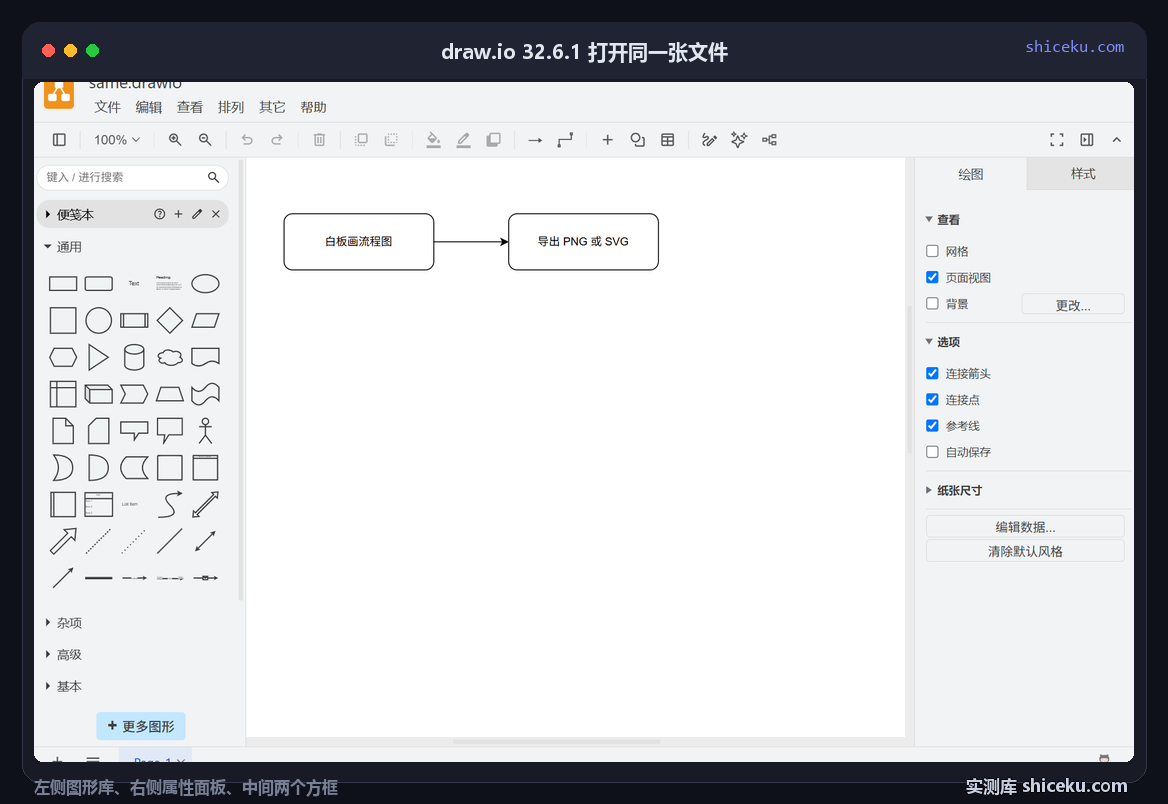Open the 帮助 menu
The image size is (1168, 804).
[x=314, y=107]
